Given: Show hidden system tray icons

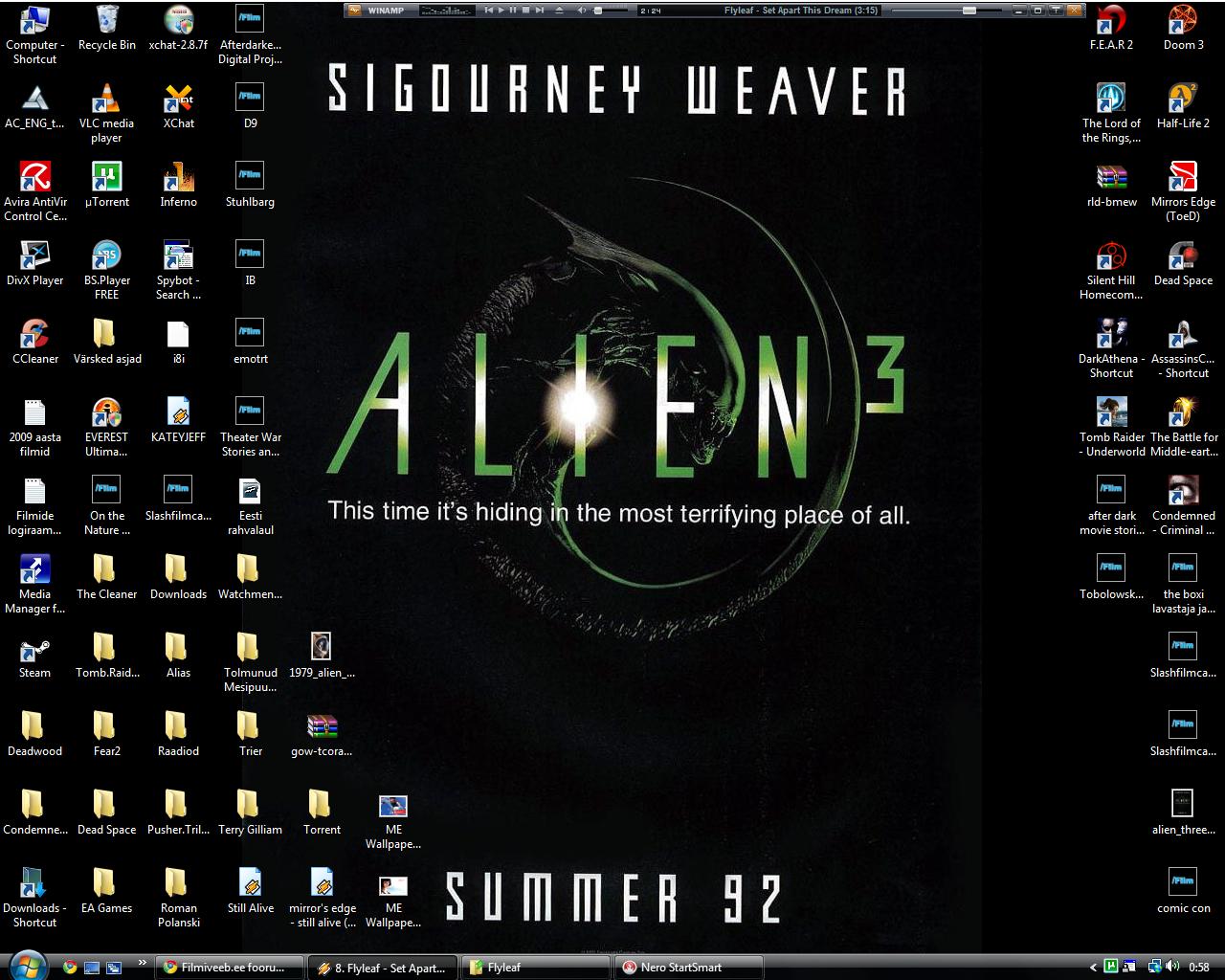Looking at the screenshot, I should (x=1094, y=968).
